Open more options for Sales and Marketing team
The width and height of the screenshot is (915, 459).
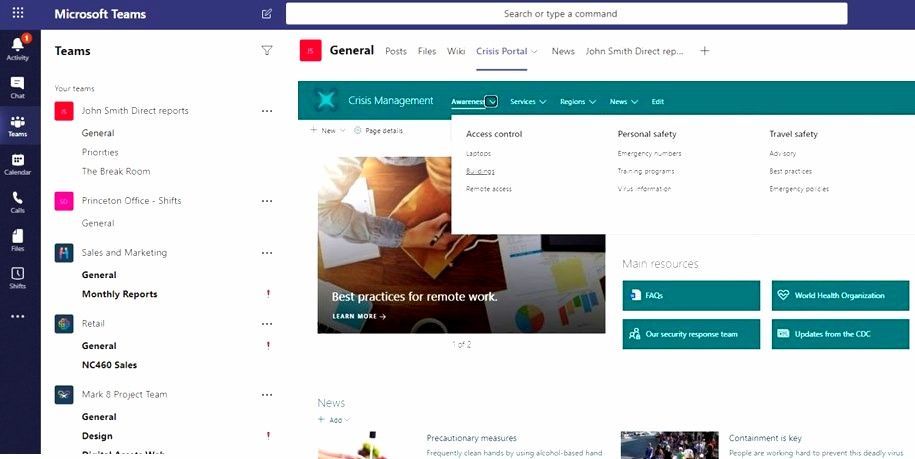click(267, 253)
